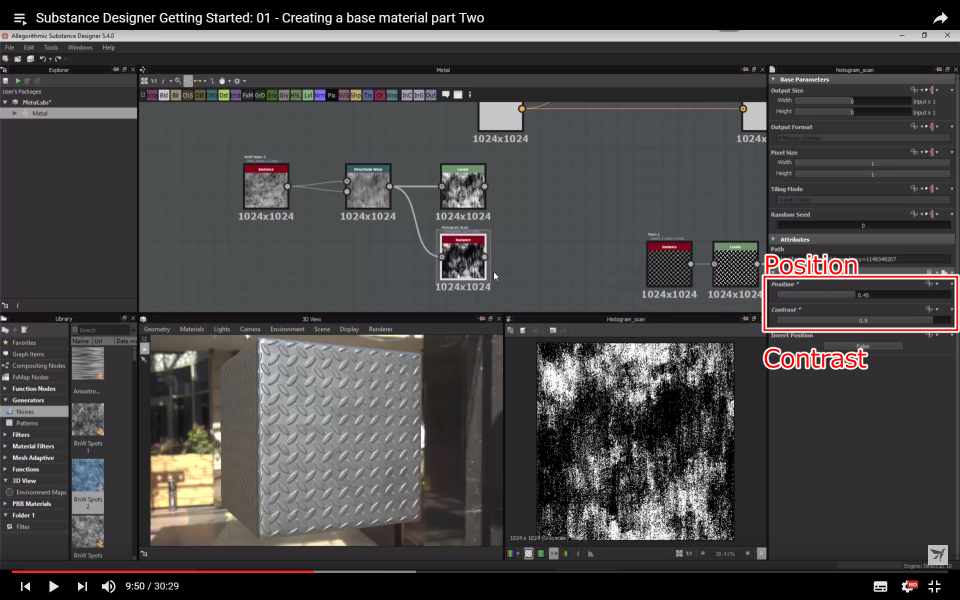This screenshot has width=960, height=600.
Task: Toggle checkerboard background in 2D view
Action: point(528,553)
